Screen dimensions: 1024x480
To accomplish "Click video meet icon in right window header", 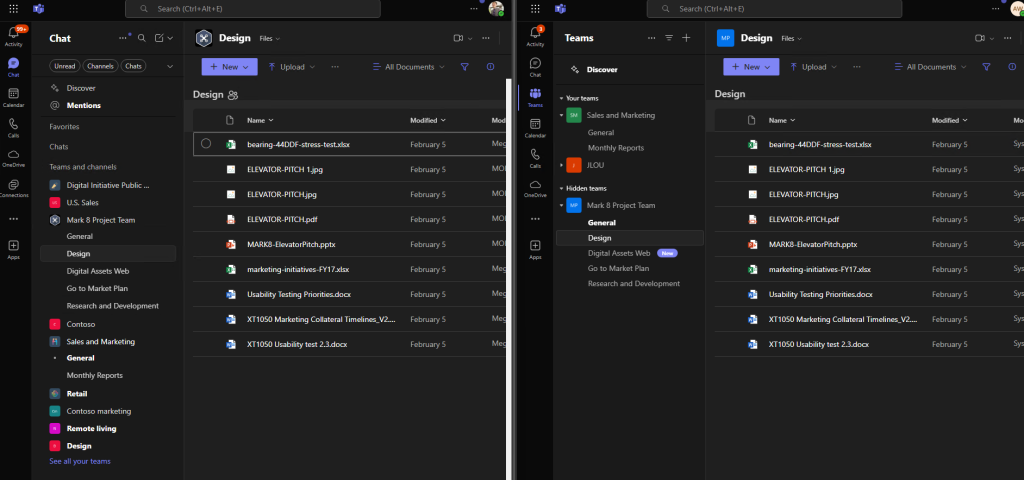I will pyautogui.click(x=980, y=39).
